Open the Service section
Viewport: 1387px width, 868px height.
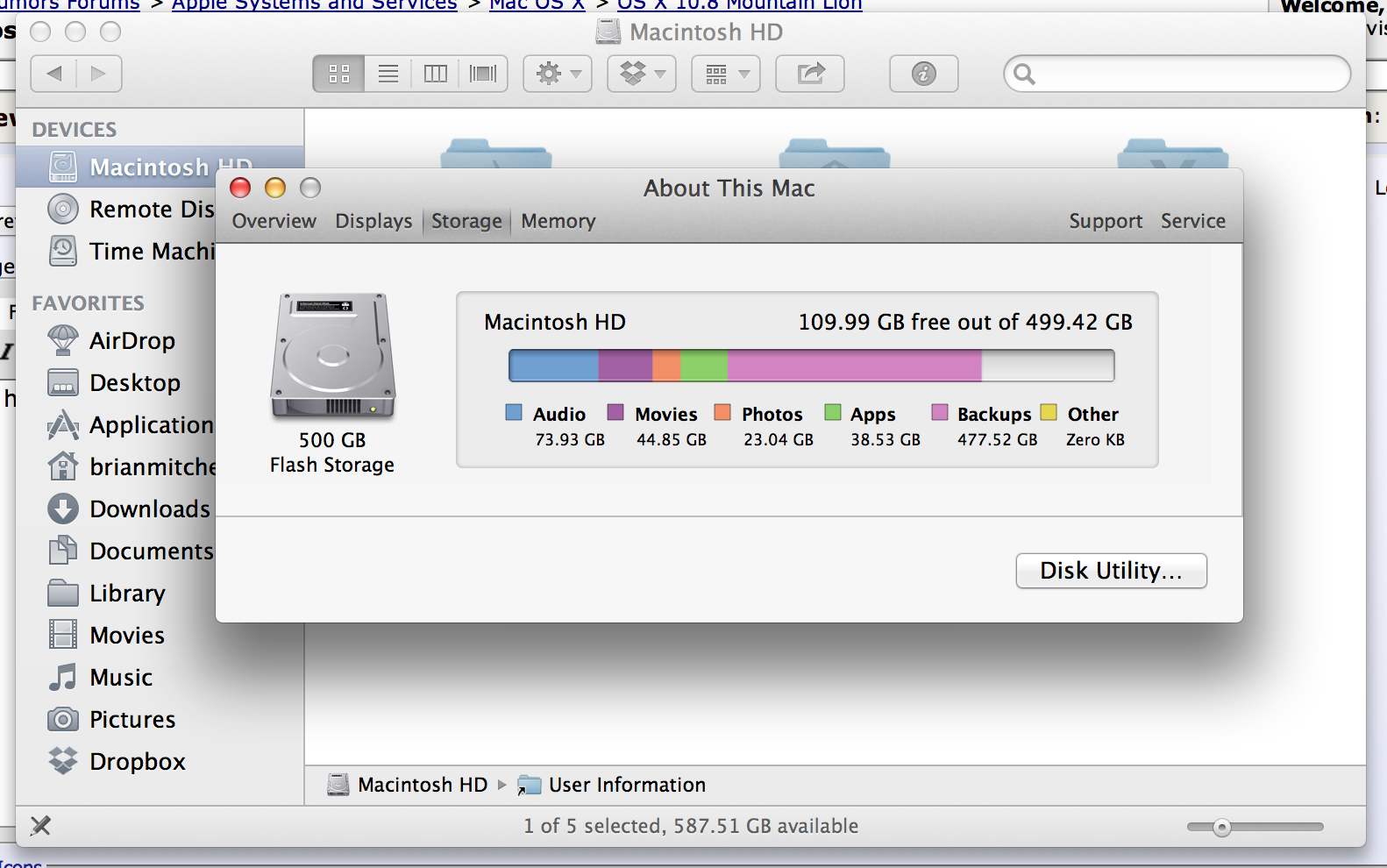pyautogui.click(x=1193, y=221)
